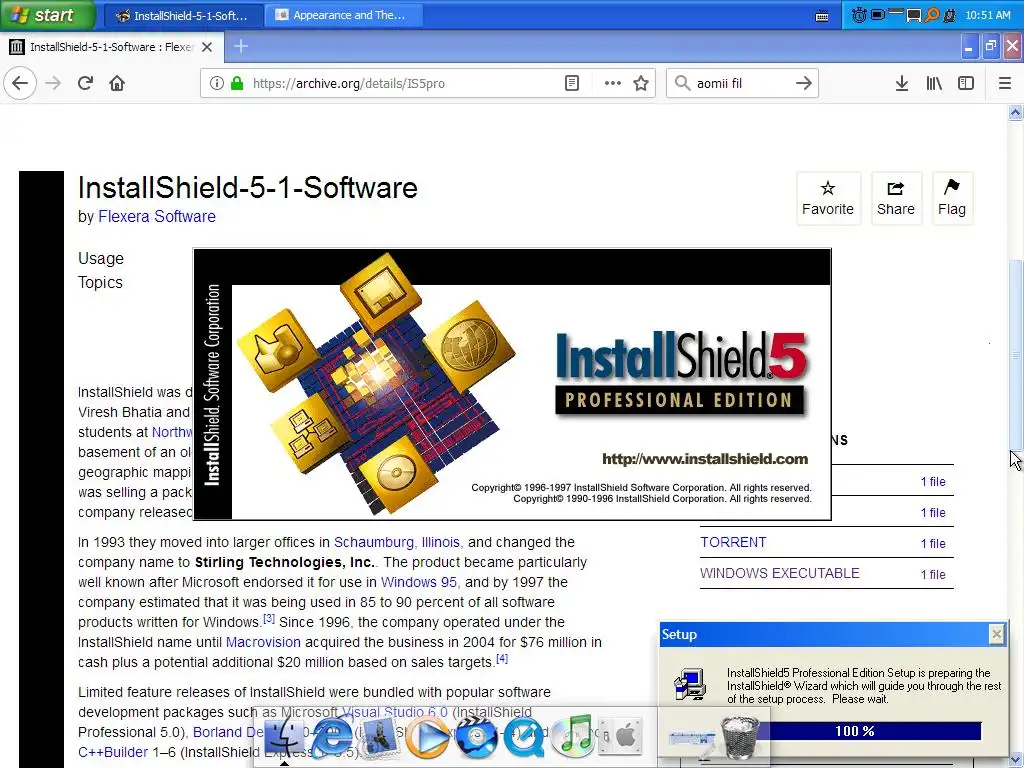This screenshot has width=1024, height=768.
Task: Click the InstallShield 5 Professional Edition splash image
Action: pos(513,384)
